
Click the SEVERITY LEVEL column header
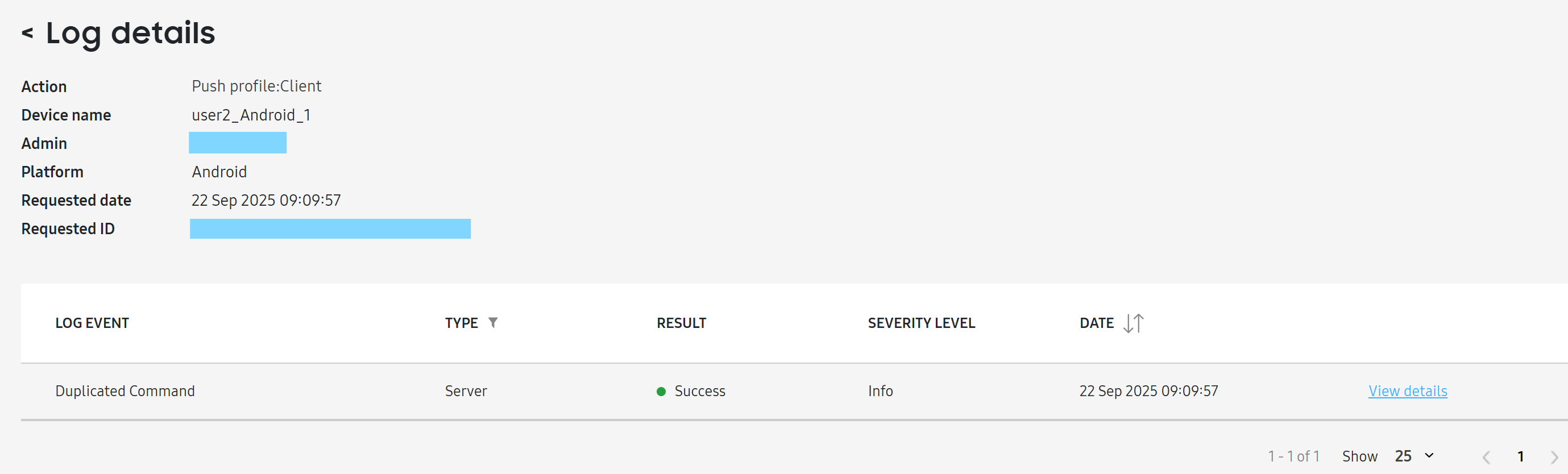(x=921, y=322)
